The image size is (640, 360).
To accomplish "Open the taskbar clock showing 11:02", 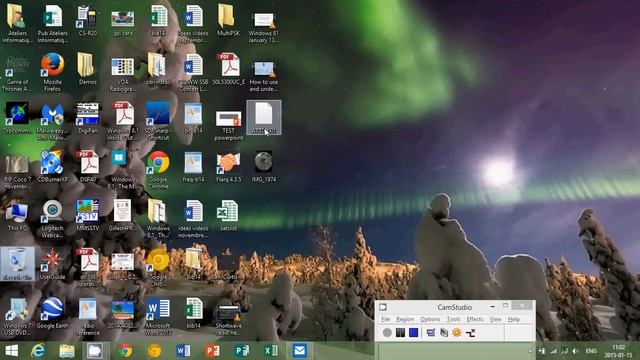I will tap(619, 351).
